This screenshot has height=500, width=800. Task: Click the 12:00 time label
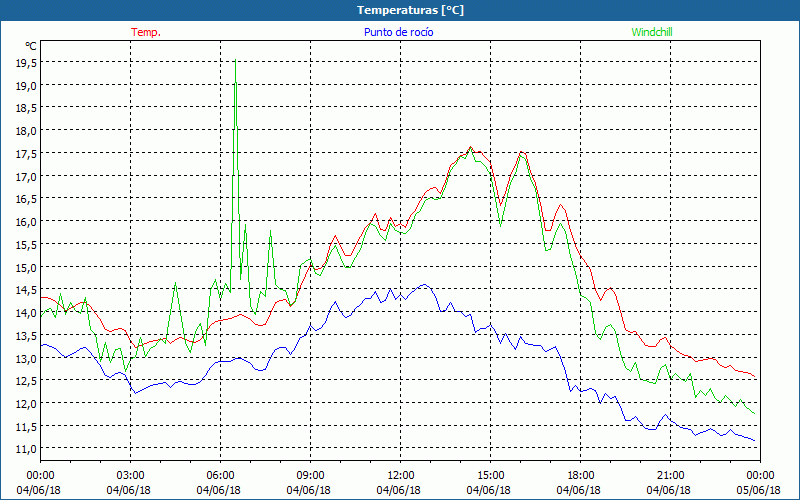click(x=401, y=476)
